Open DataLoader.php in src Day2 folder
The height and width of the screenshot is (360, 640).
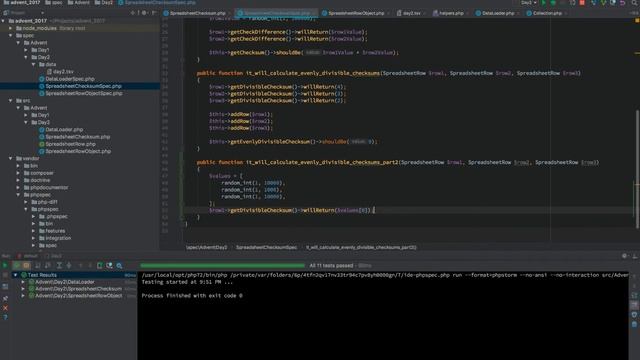64,130
